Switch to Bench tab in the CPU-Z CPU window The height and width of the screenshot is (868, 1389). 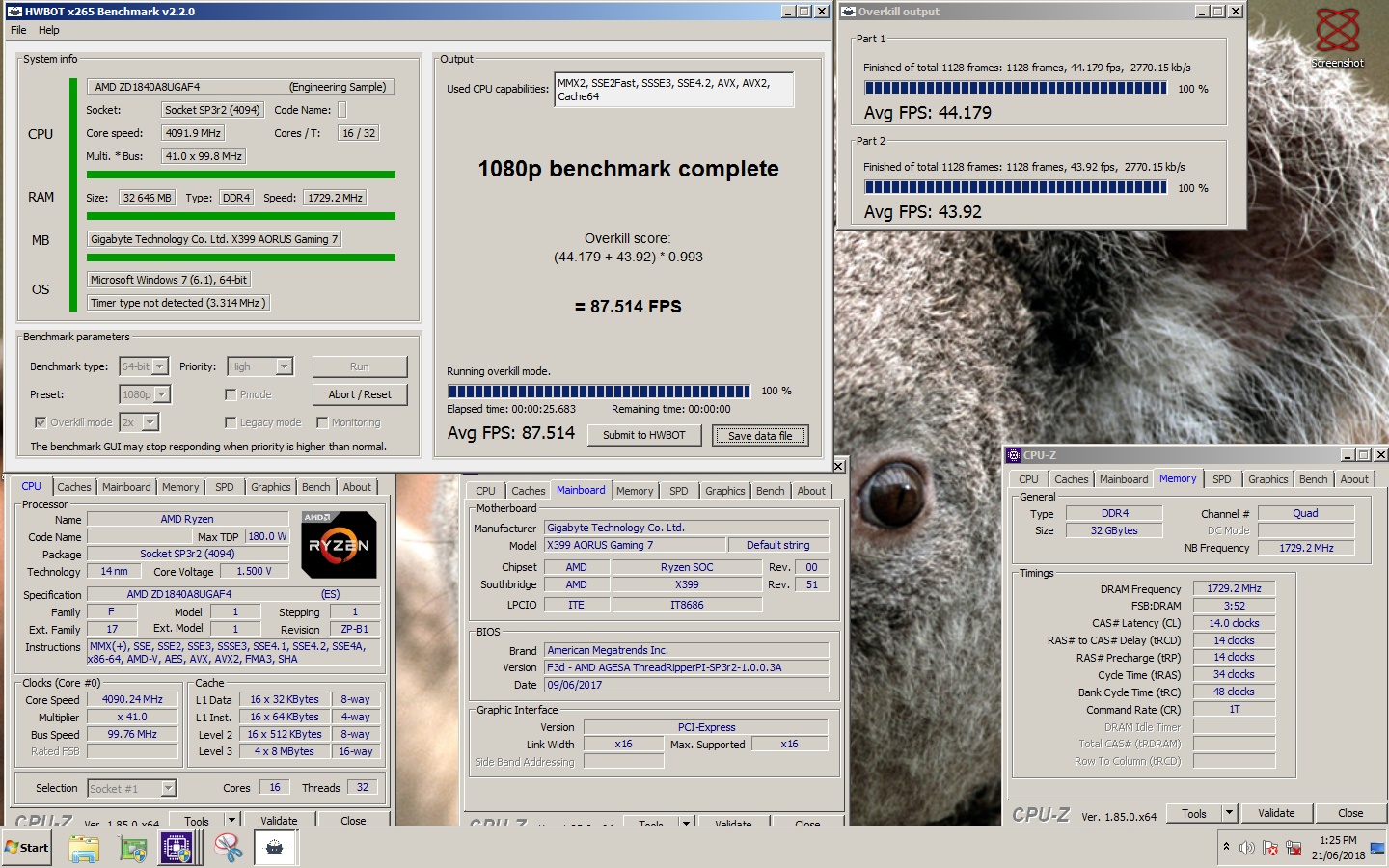[x=315, y=487]
